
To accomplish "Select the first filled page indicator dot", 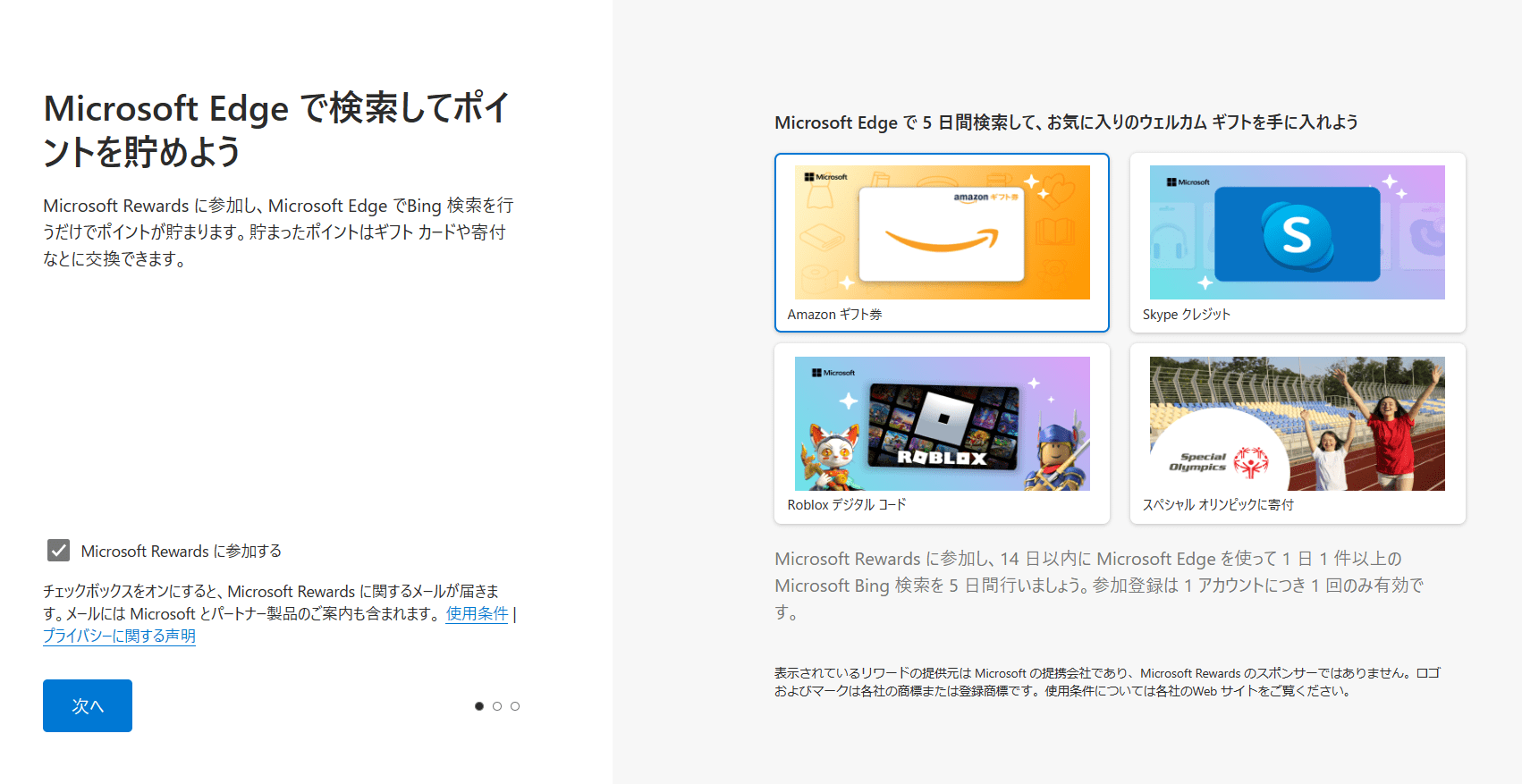I will click(x=479, y=706).
